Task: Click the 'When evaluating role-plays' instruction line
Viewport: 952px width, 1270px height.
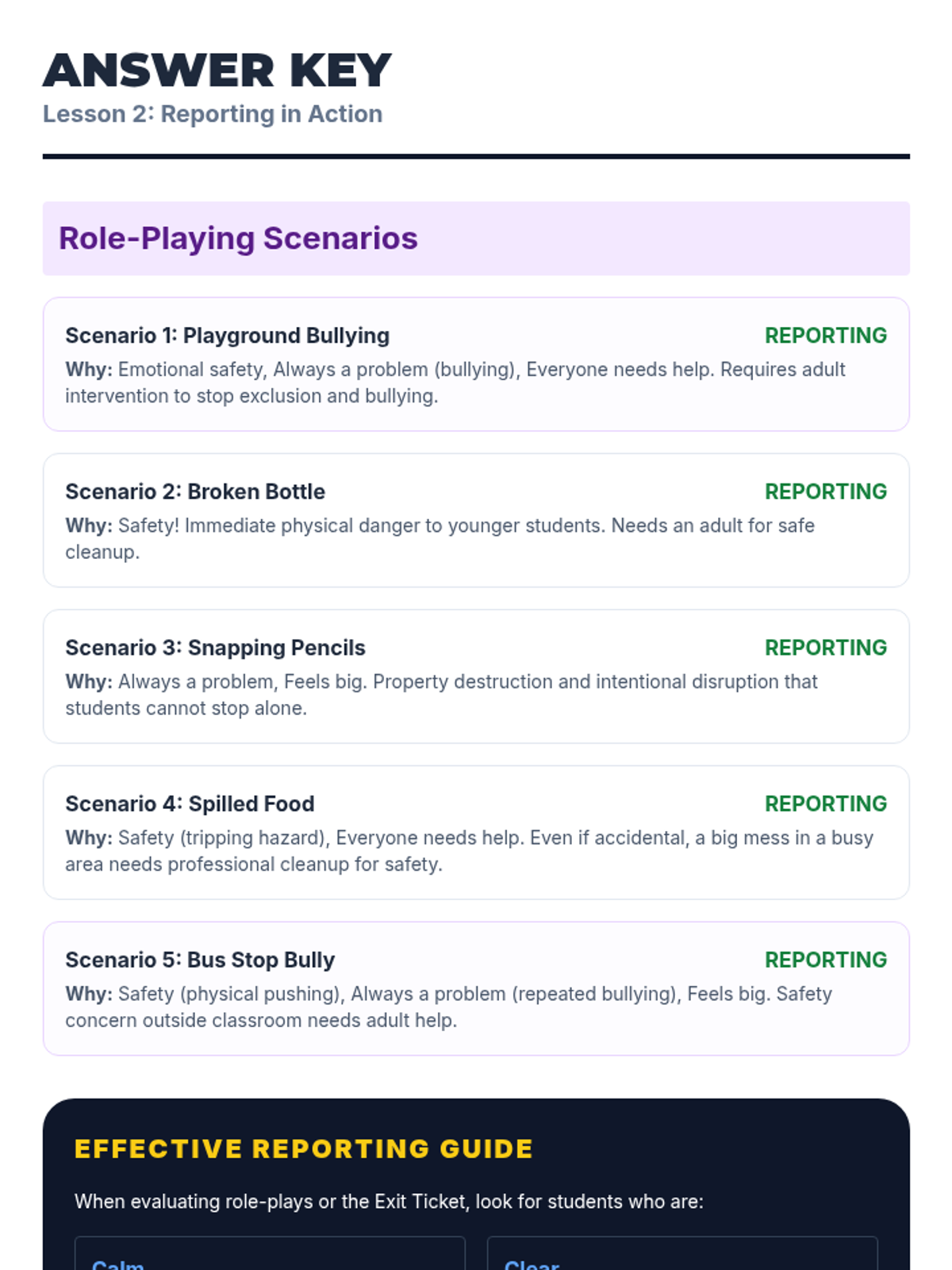Action: point(389,1202)
